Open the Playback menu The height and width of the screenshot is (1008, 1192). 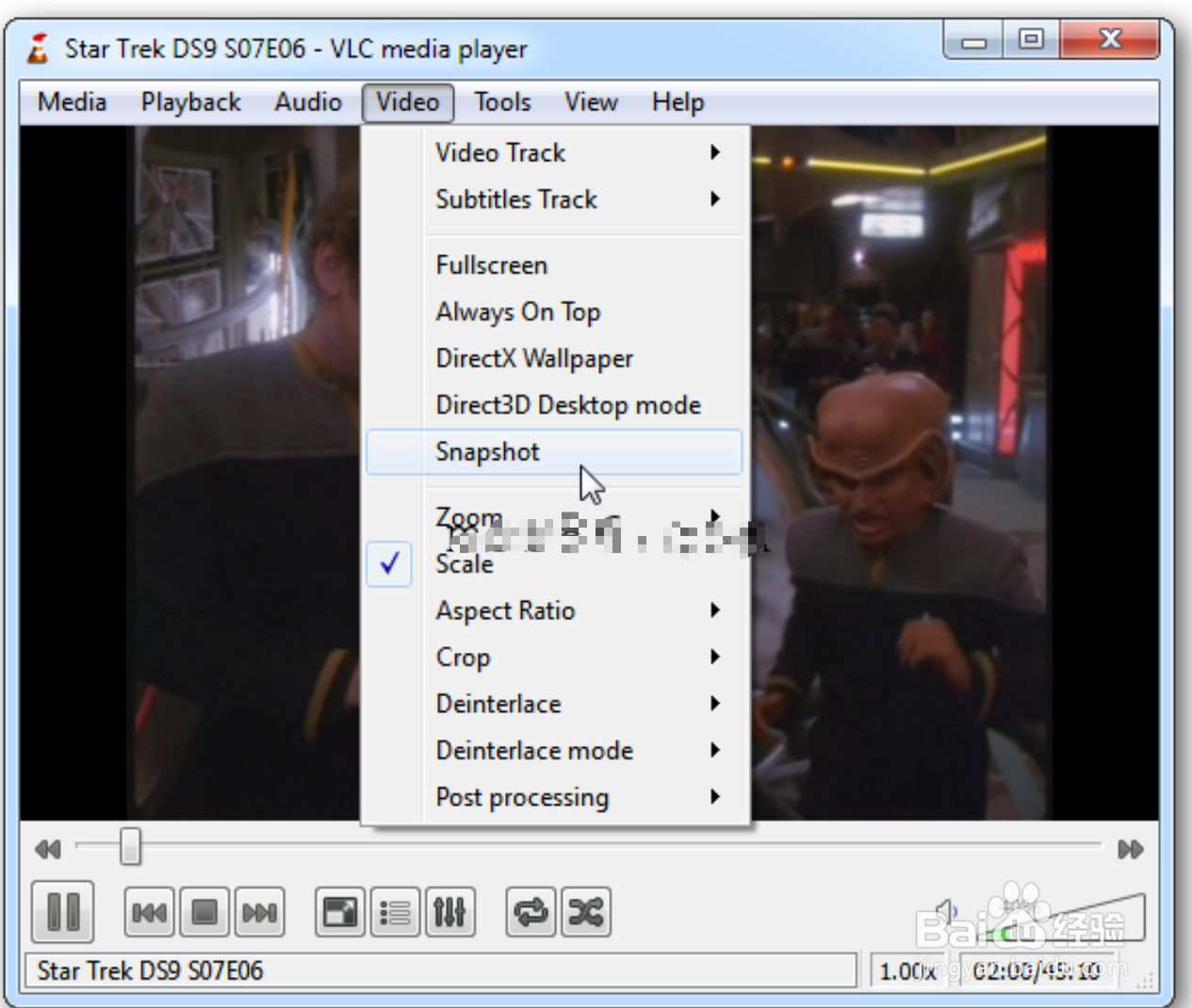pyautogui.click(x=190, y=102)
